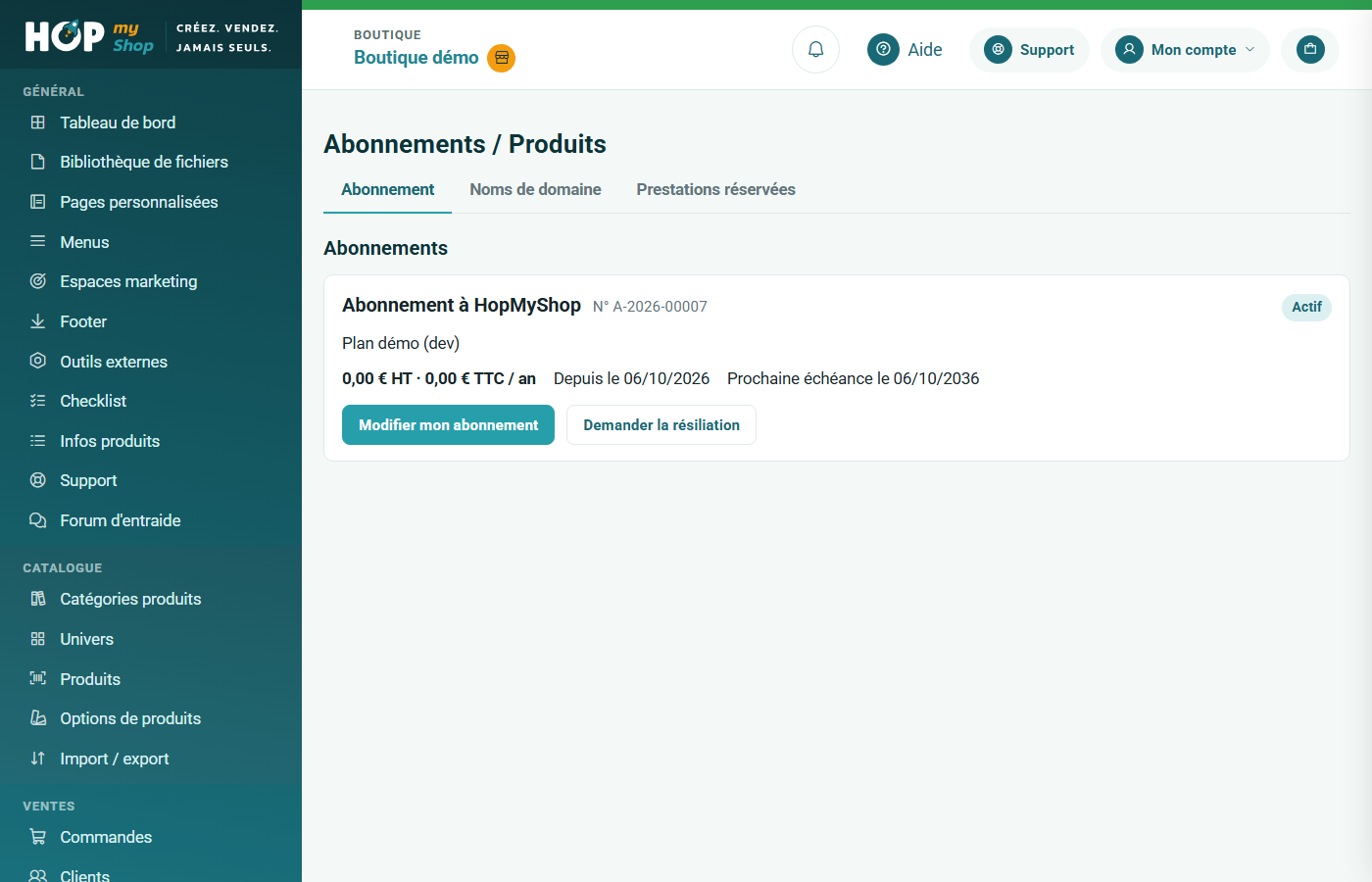This screenshot has width=1372, height=882.
Task: Open Import / export menu label
Action: click(115, 759)
